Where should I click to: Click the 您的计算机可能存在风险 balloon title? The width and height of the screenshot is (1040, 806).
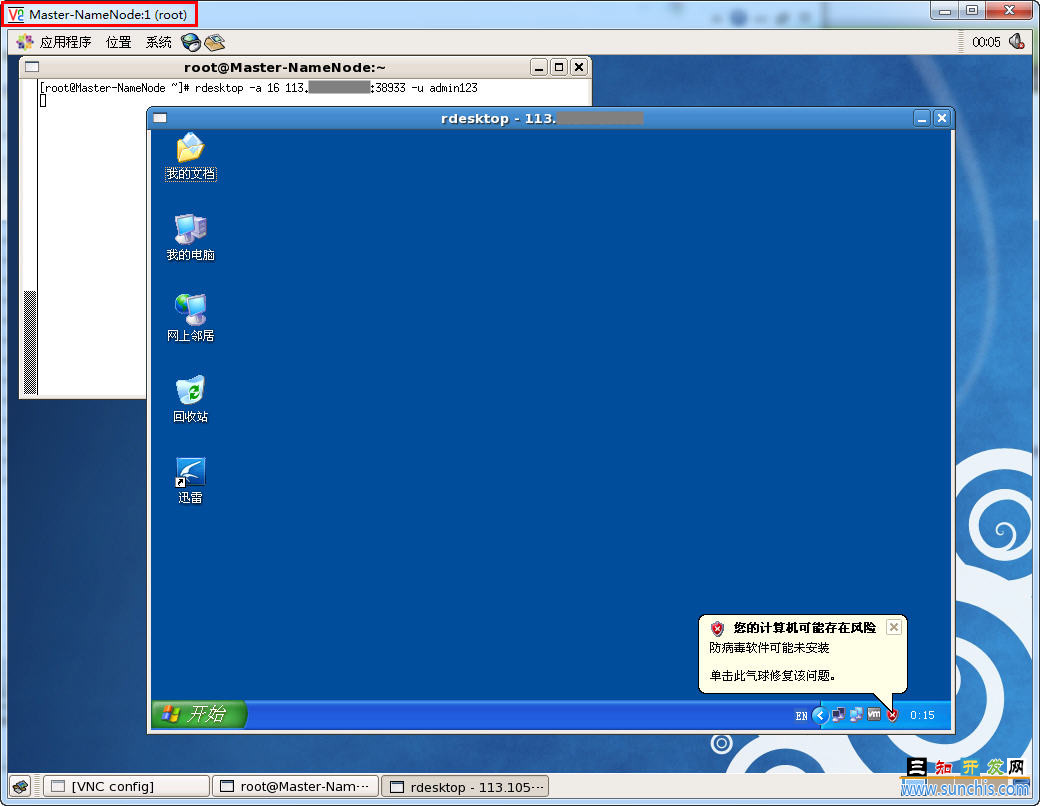(805, 628)
